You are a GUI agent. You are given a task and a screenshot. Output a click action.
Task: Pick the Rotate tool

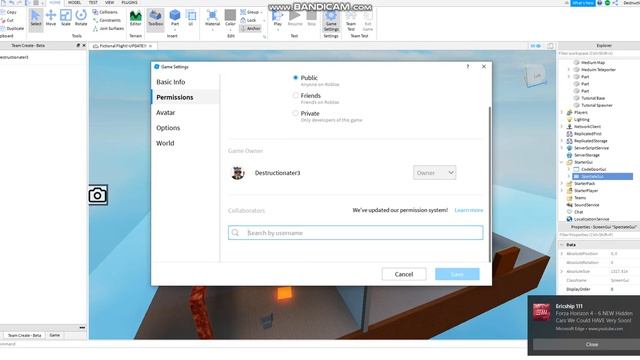[81, 18]
